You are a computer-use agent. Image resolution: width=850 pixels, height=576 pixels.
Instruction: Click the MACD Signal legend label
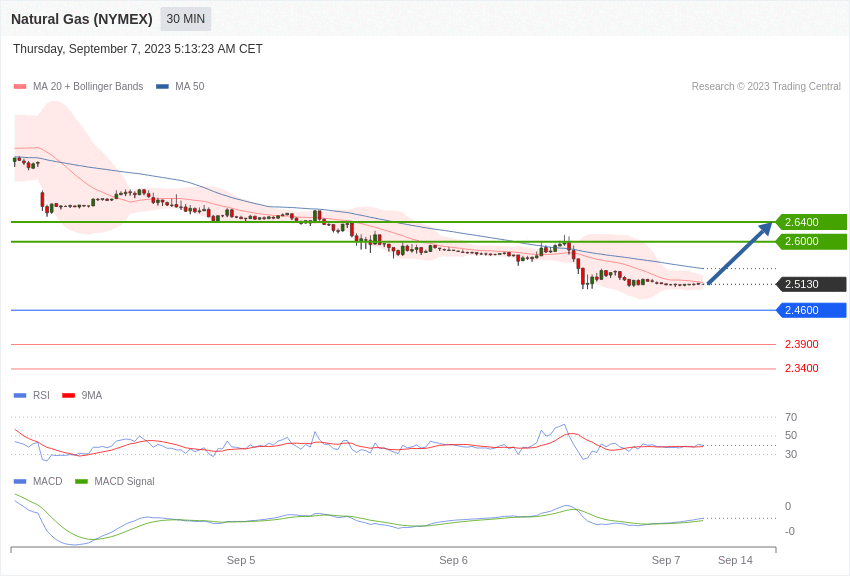(124, 481)
